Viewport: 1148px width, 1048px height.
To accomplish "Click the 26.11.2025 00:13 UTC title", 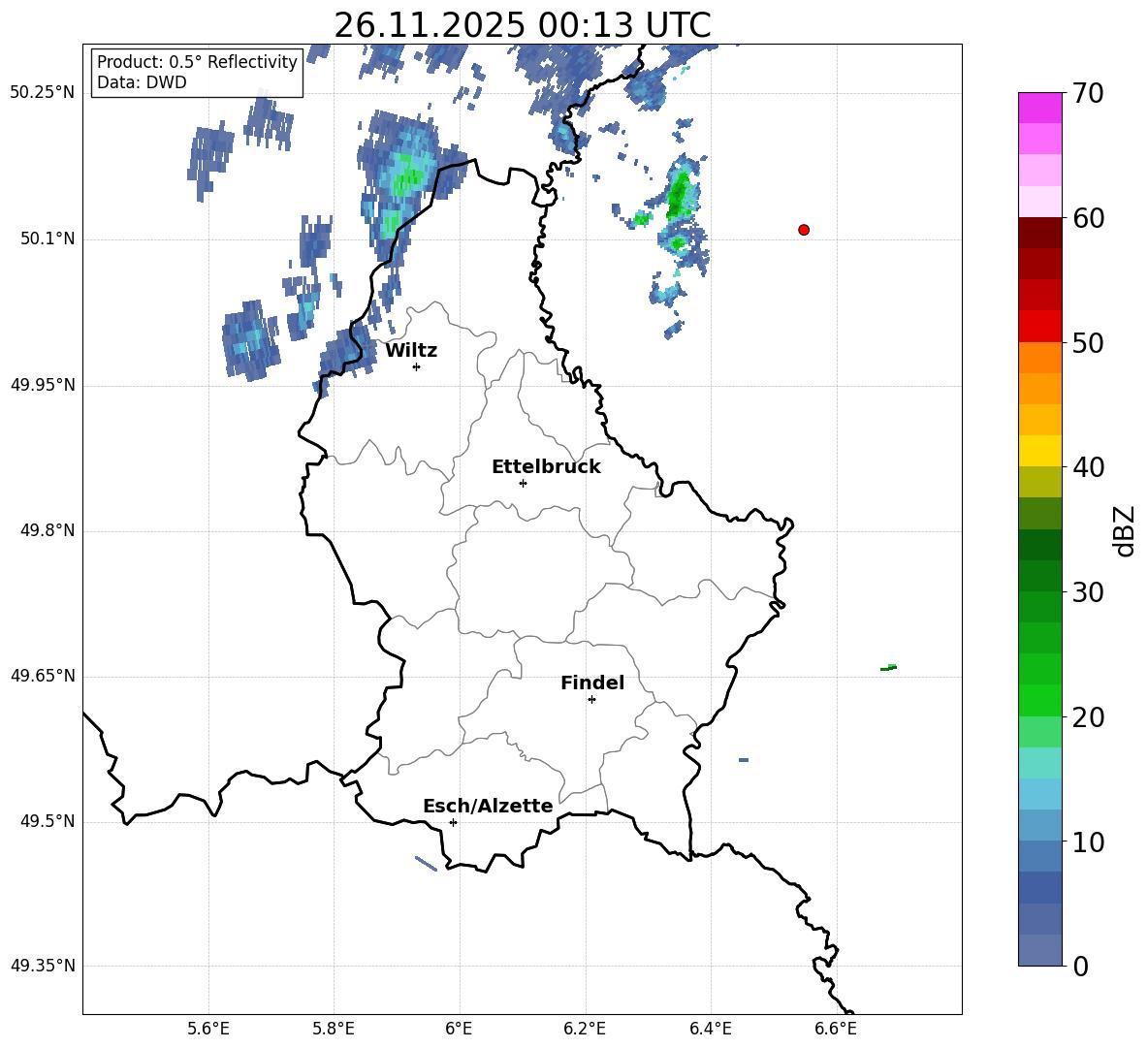I will point(523,25).
